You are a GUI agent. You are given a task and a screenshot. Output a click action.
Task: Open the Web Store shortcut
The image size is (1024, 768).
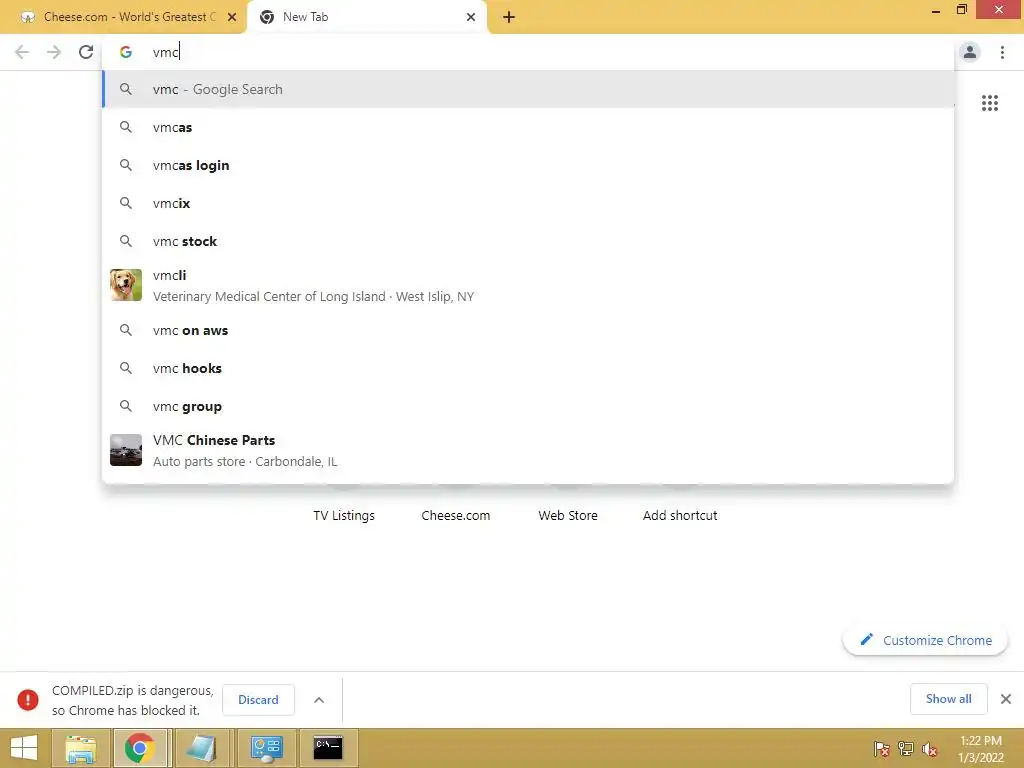point(568,515)
